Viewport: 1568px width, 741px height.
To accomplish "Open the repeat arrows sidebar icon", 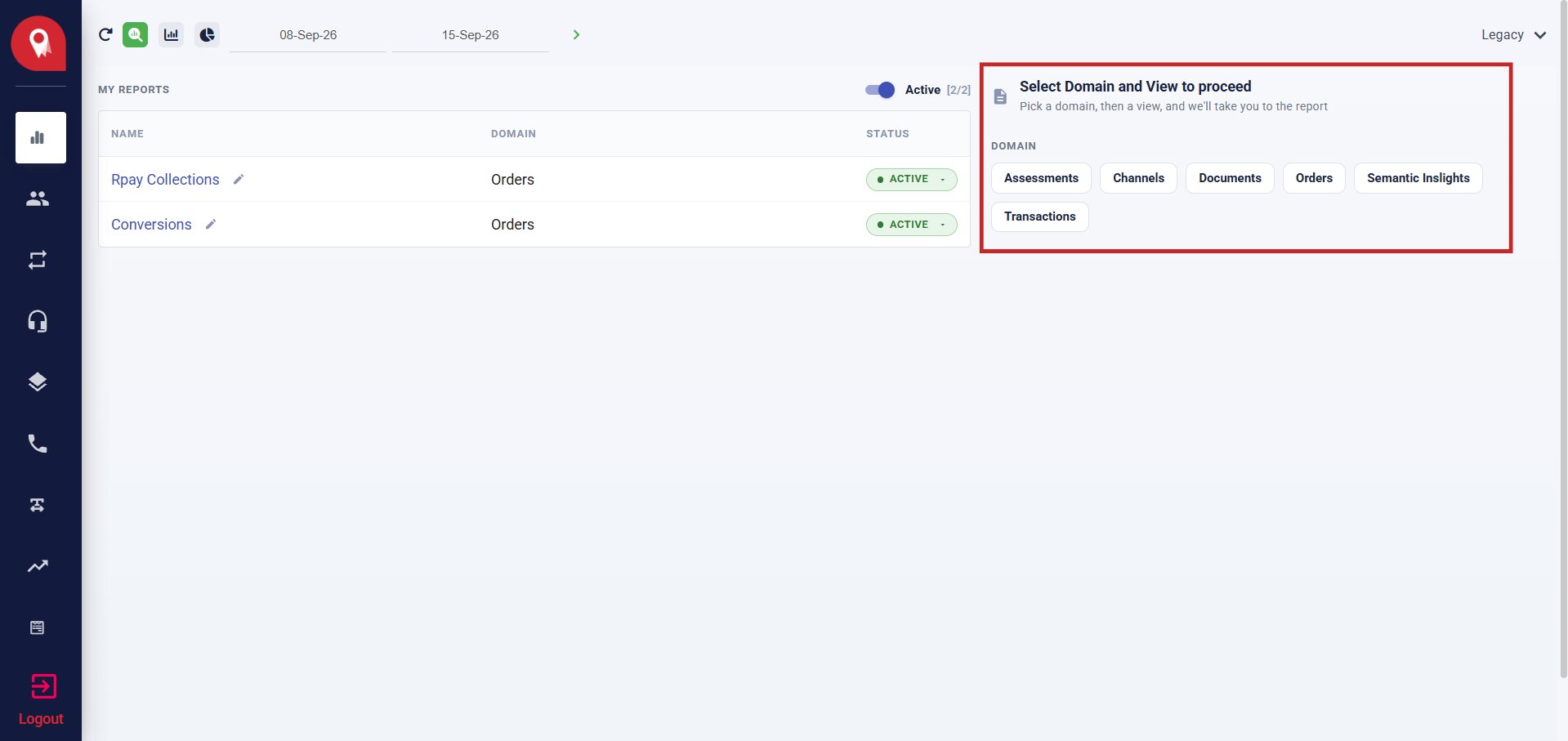I will 38,260.
